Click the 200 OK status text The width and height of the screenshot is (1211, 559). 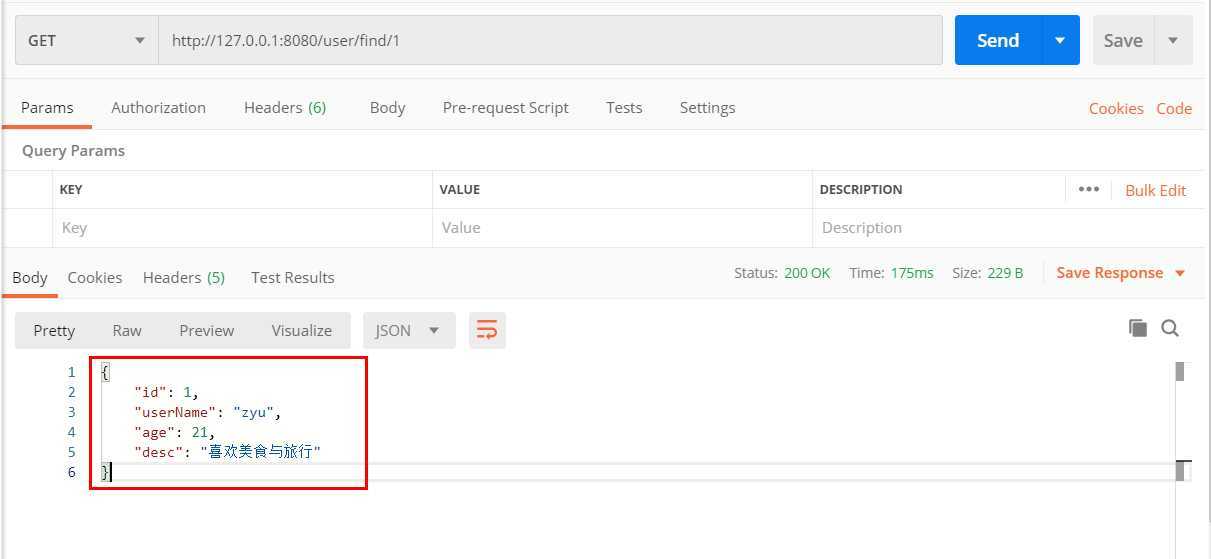click(x=807, y=273)
